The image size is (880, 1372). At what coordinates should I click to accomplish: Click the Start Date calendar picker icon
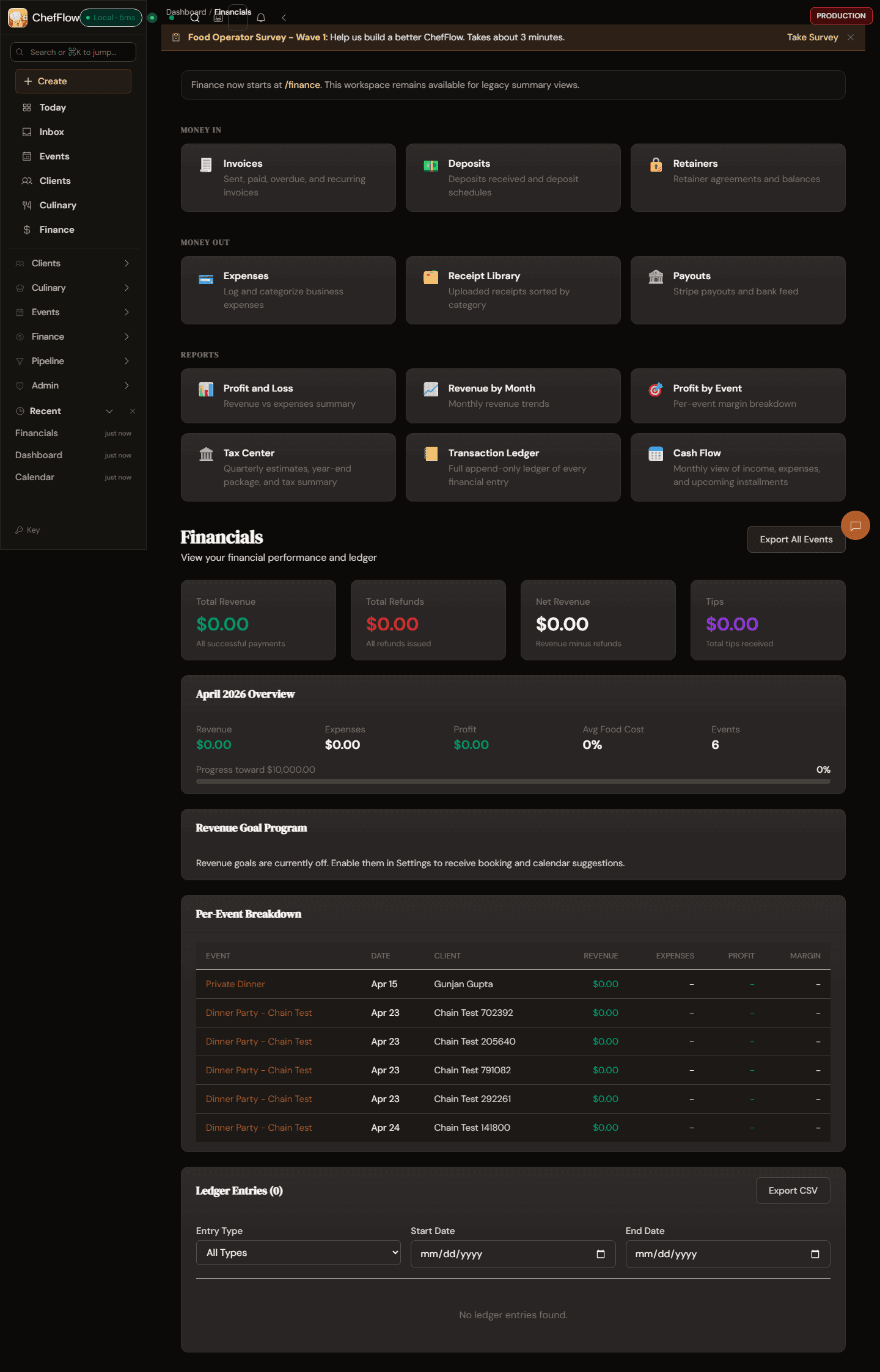[x=601, y=1254]
